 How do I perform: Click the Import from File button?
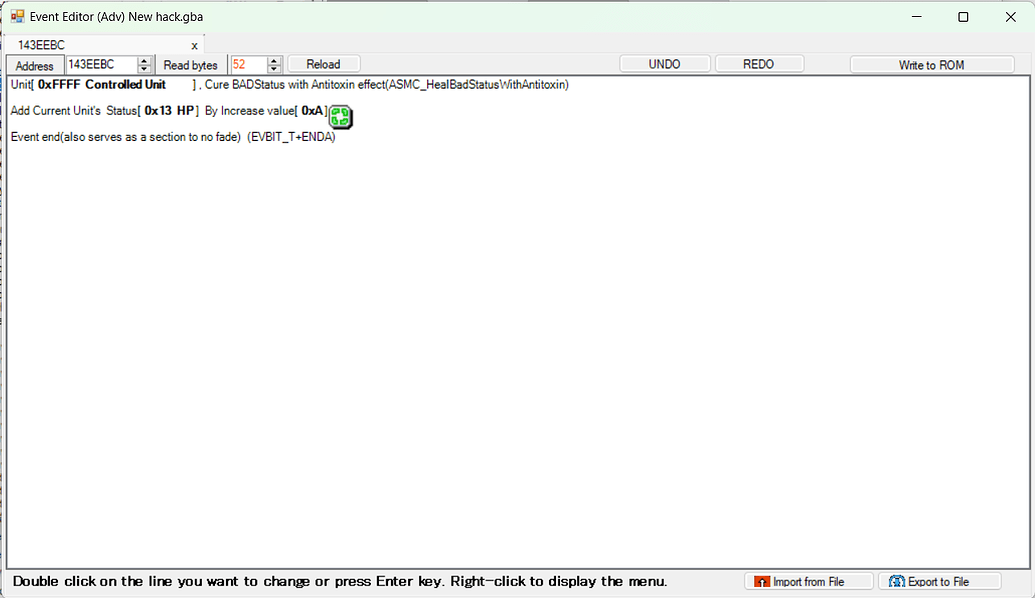pyautogui.click(x=808, y=581)
